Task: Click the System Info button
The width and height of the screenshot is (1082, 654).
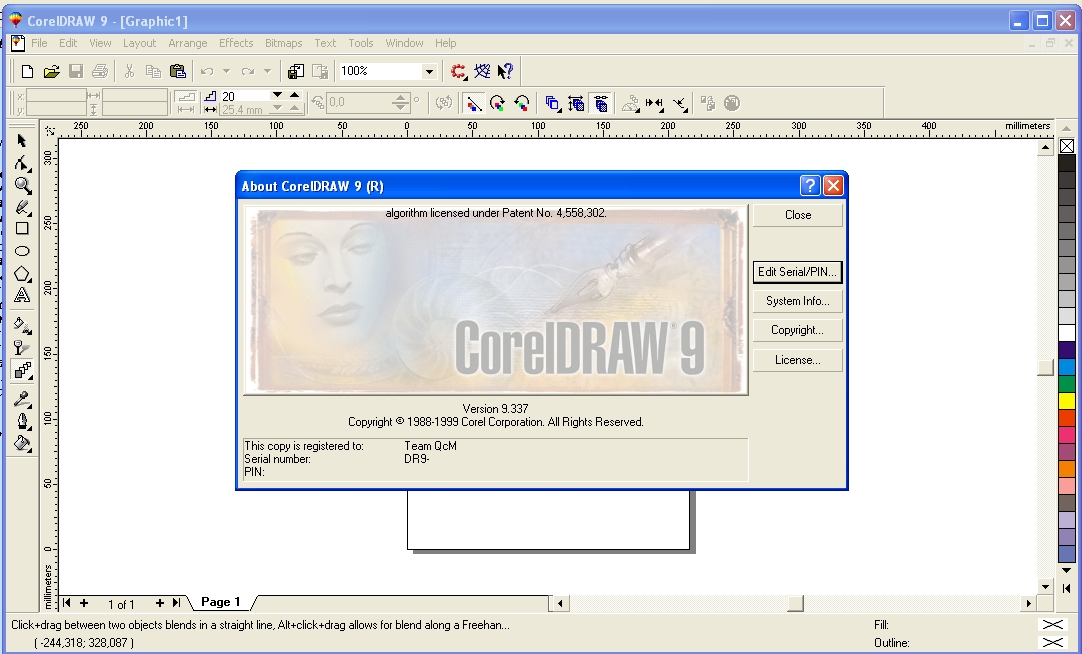Action: point(797,301)
